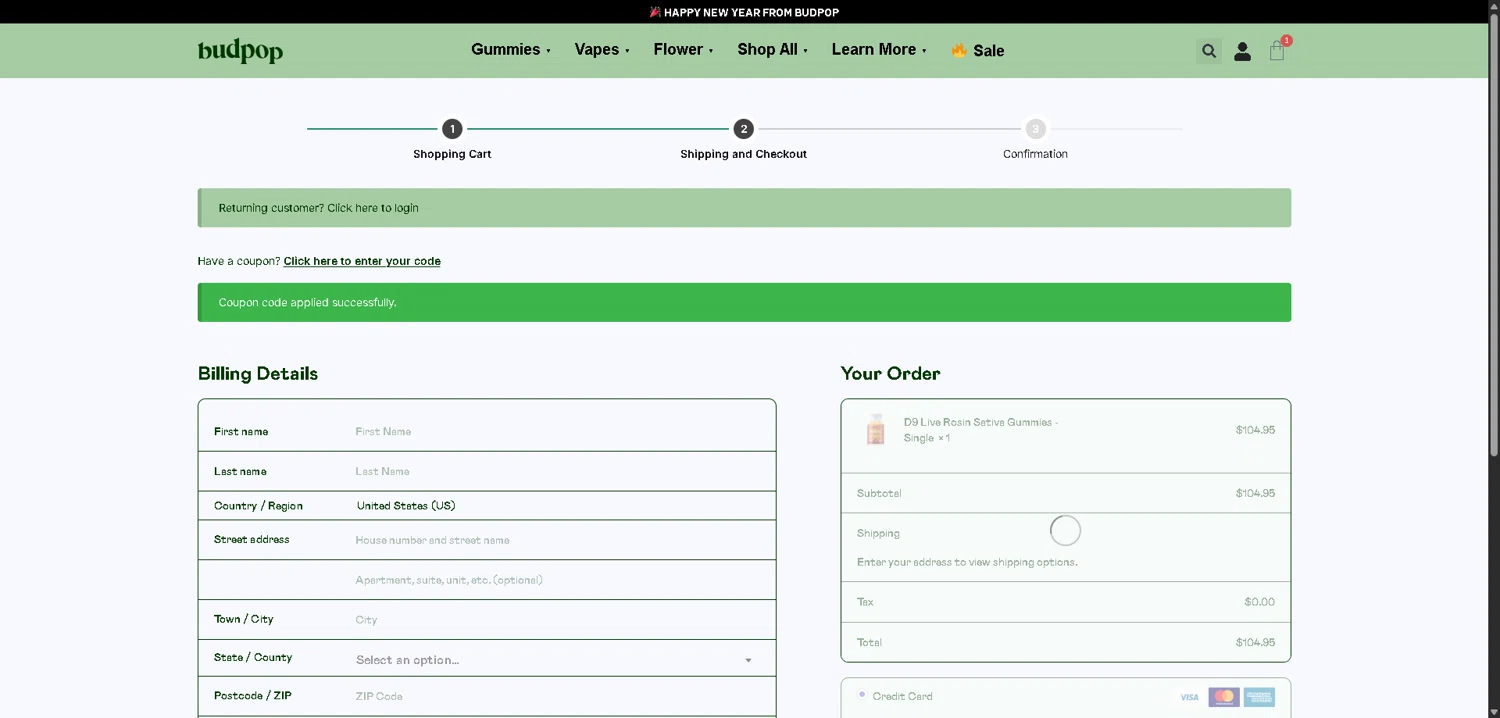Image resolution: width=1500 pixels, height=718 pixels.
Task: Expand the Flower menu
Action: 683,50
